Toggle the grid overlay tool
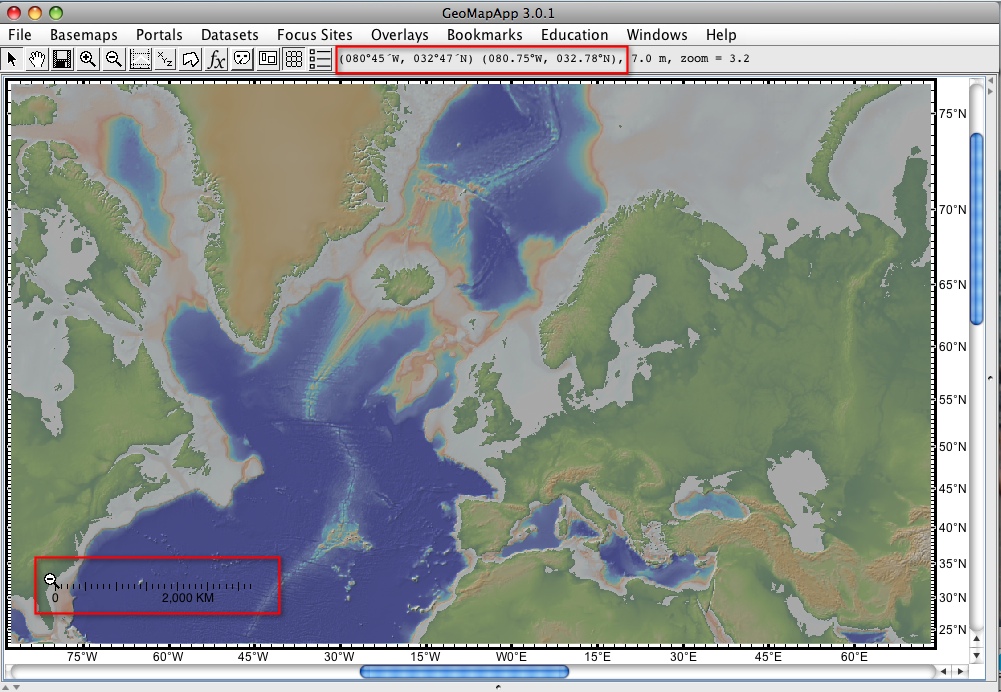 pyautogui.click(x=295, y=58)
